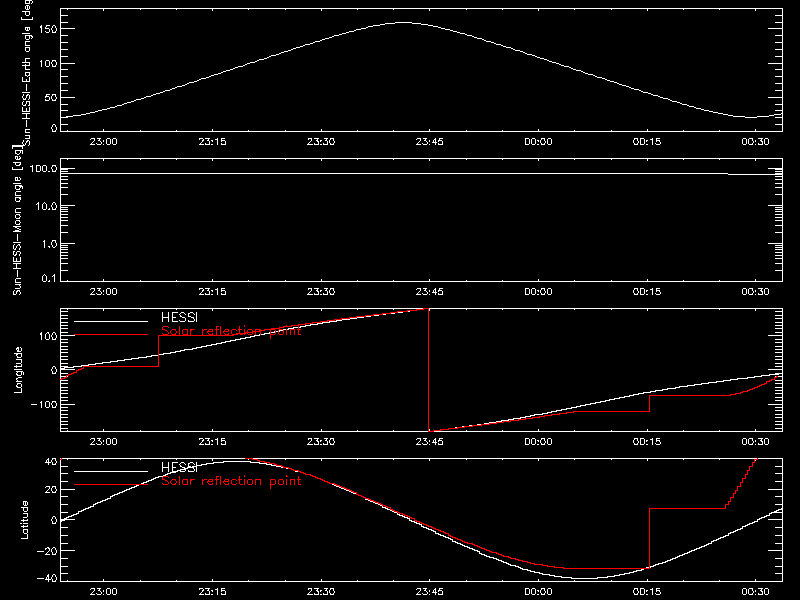
Task: Click the 0.1 tick on Moon angle plot
Action: pyautogui.click(x=49, y=278)
